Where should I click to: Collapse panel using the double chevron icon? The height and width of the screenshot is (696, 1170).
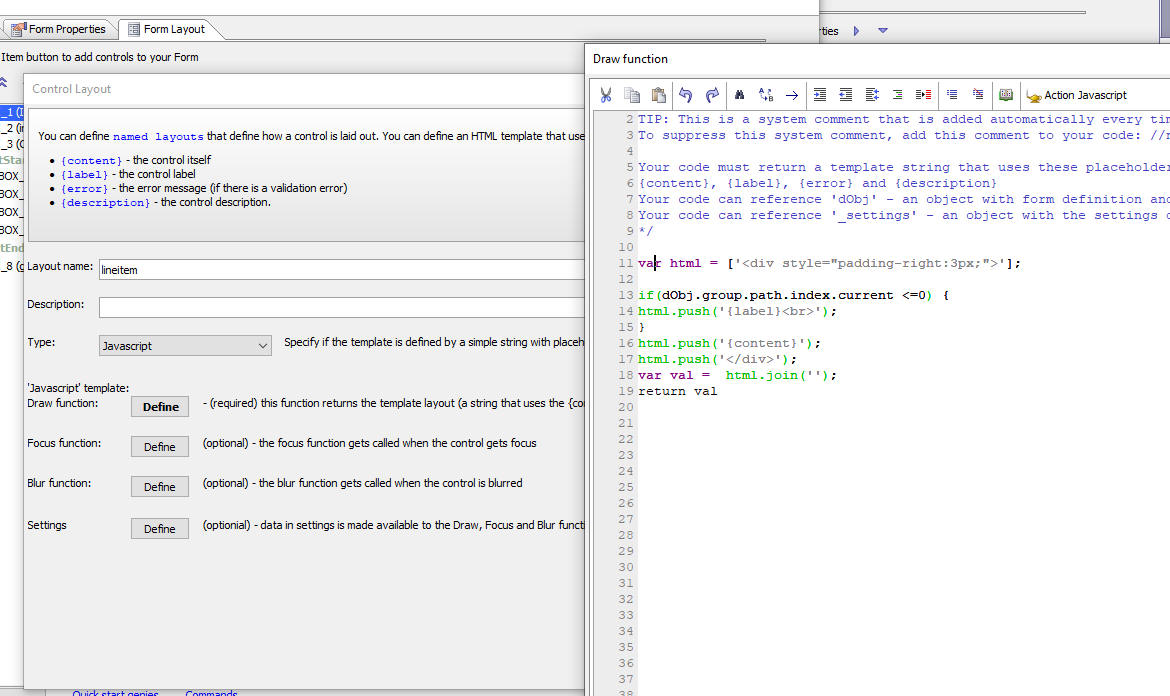click(4, 82)
